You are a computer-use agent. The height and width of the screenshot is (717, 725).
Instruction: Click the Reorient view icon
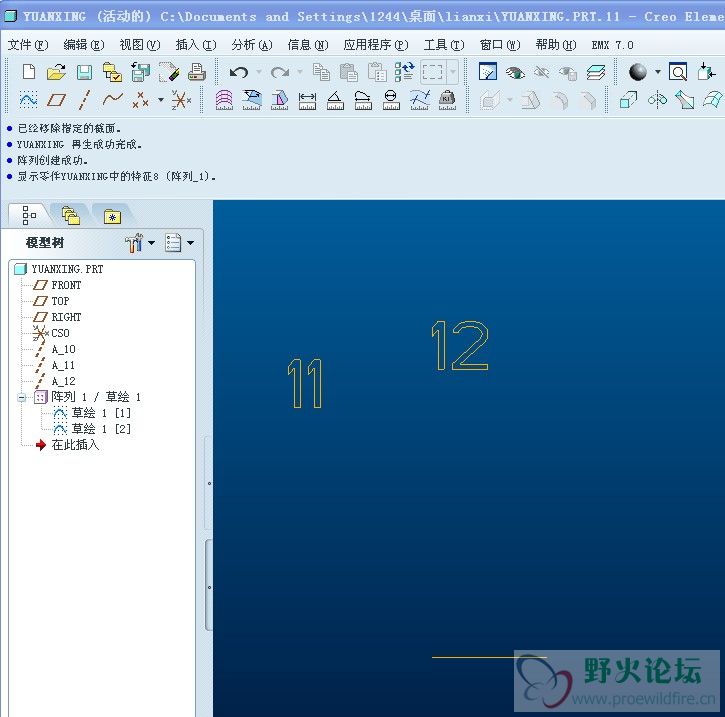pyautogui.click(x=706, y=72)
